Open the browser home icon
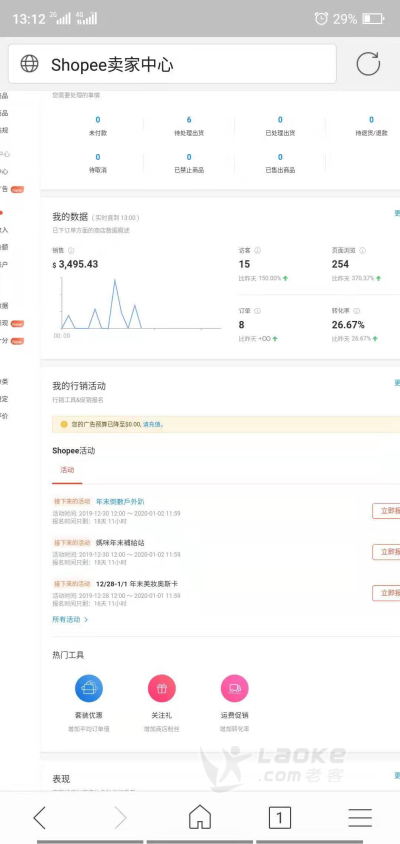Image resolution: width=400 pixels, height=844 pixels. coord(200,817)
